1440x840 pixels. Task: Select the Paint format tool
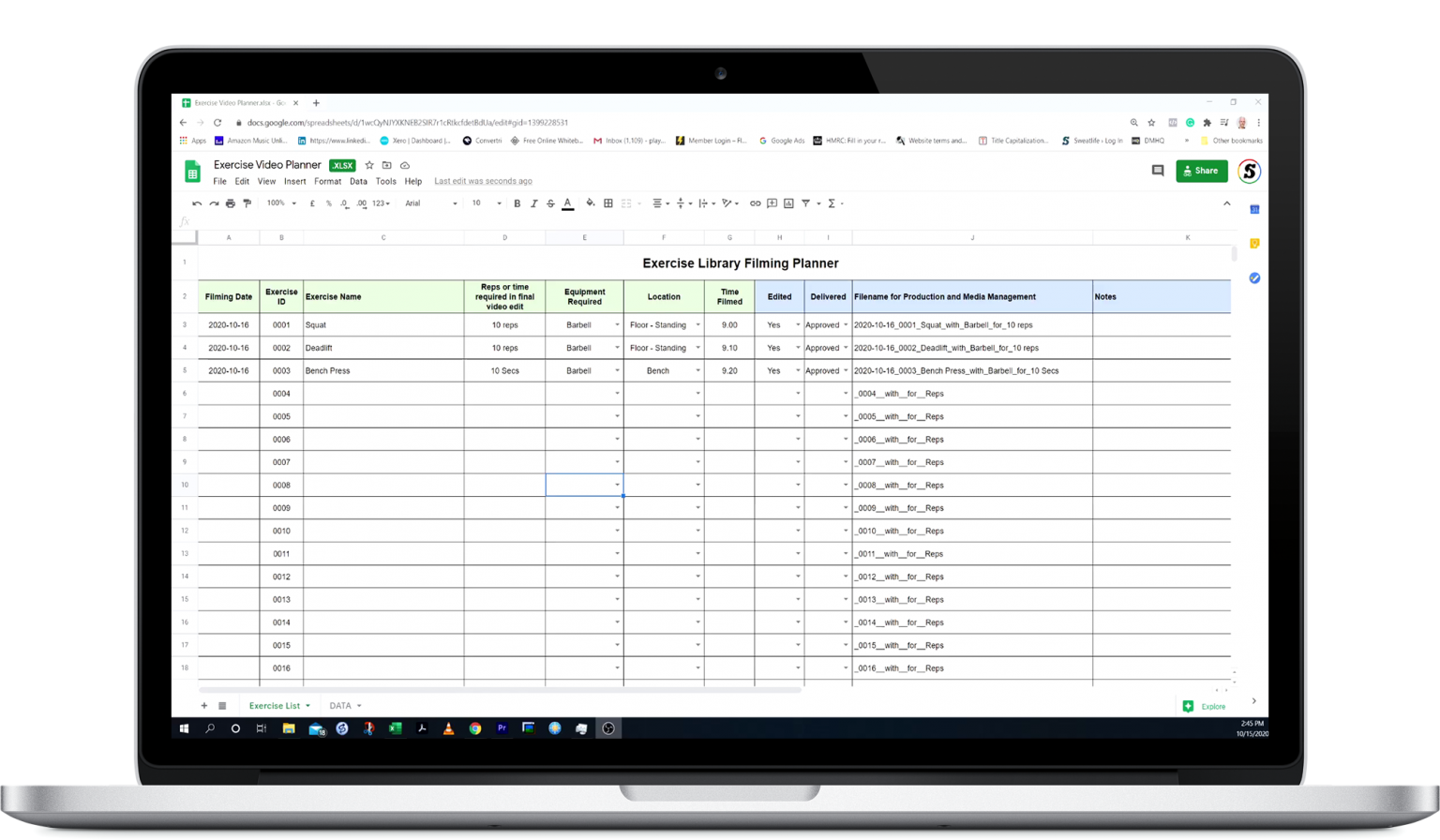coord(247,202)
